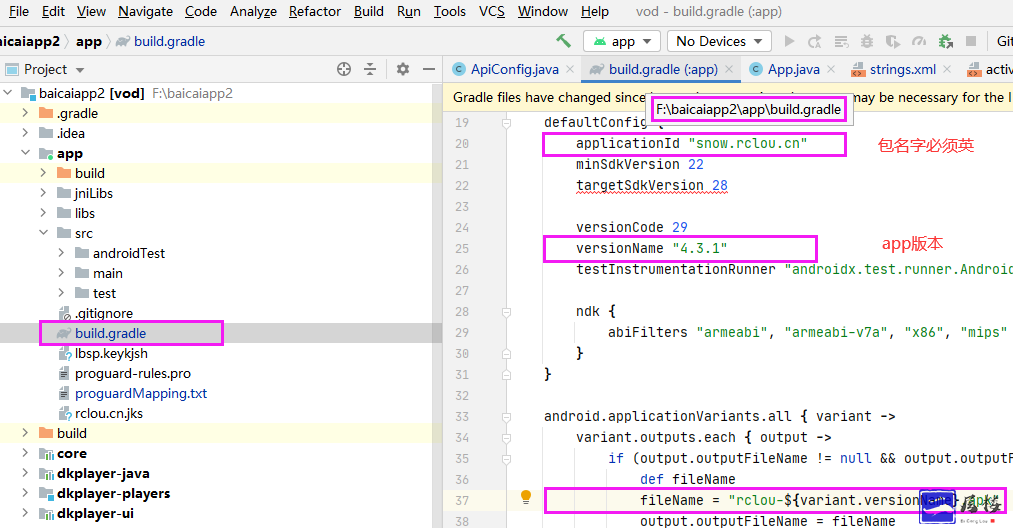Select proguard-rules.pro file
The height and width of the screenshot is (528, 1013).
[x=132, y=374]
